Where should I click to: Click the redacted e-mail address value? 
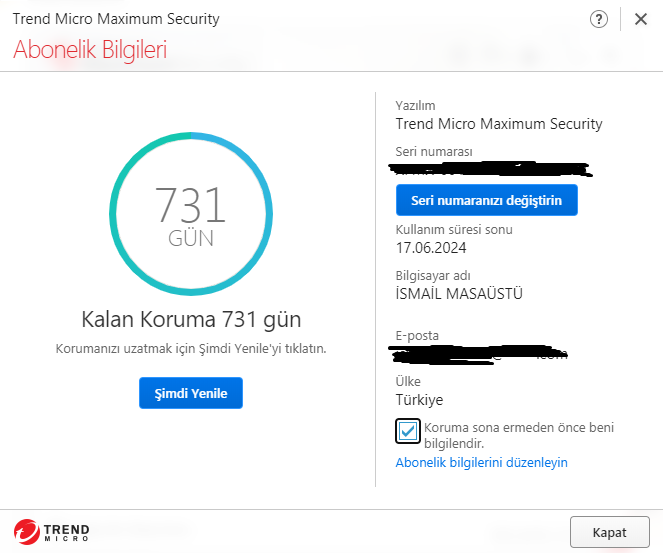coord(480,353)
